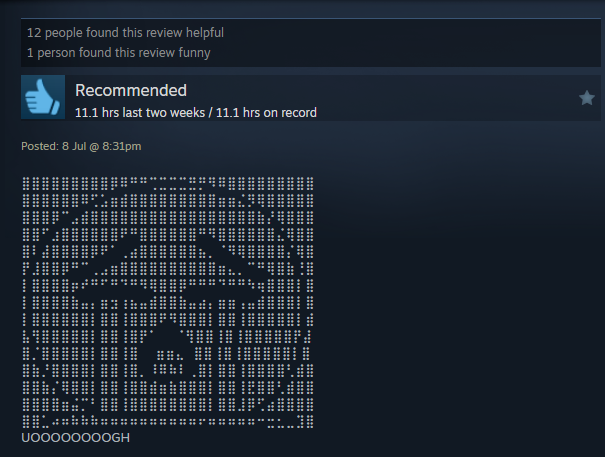The width and height of the screenshot is (605, 457).
Task: Click '1 person found this review funny'
Action: coord(118,52)
